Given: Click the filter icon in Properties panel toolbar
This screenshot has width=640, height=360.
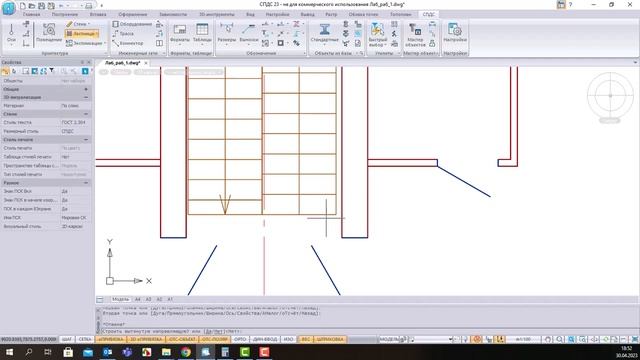Looking at the screenshot, I should pyautogui.click(x=52, y=71).
